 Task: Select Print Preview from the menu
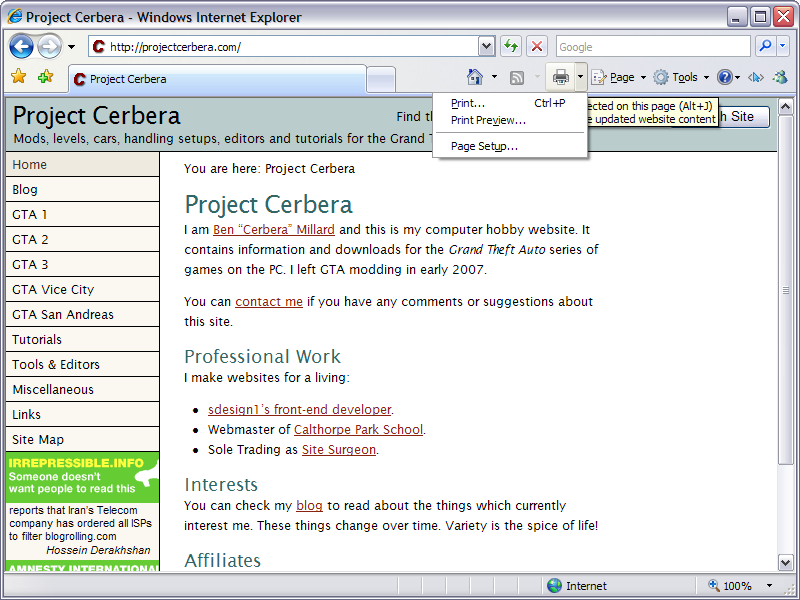488,120
